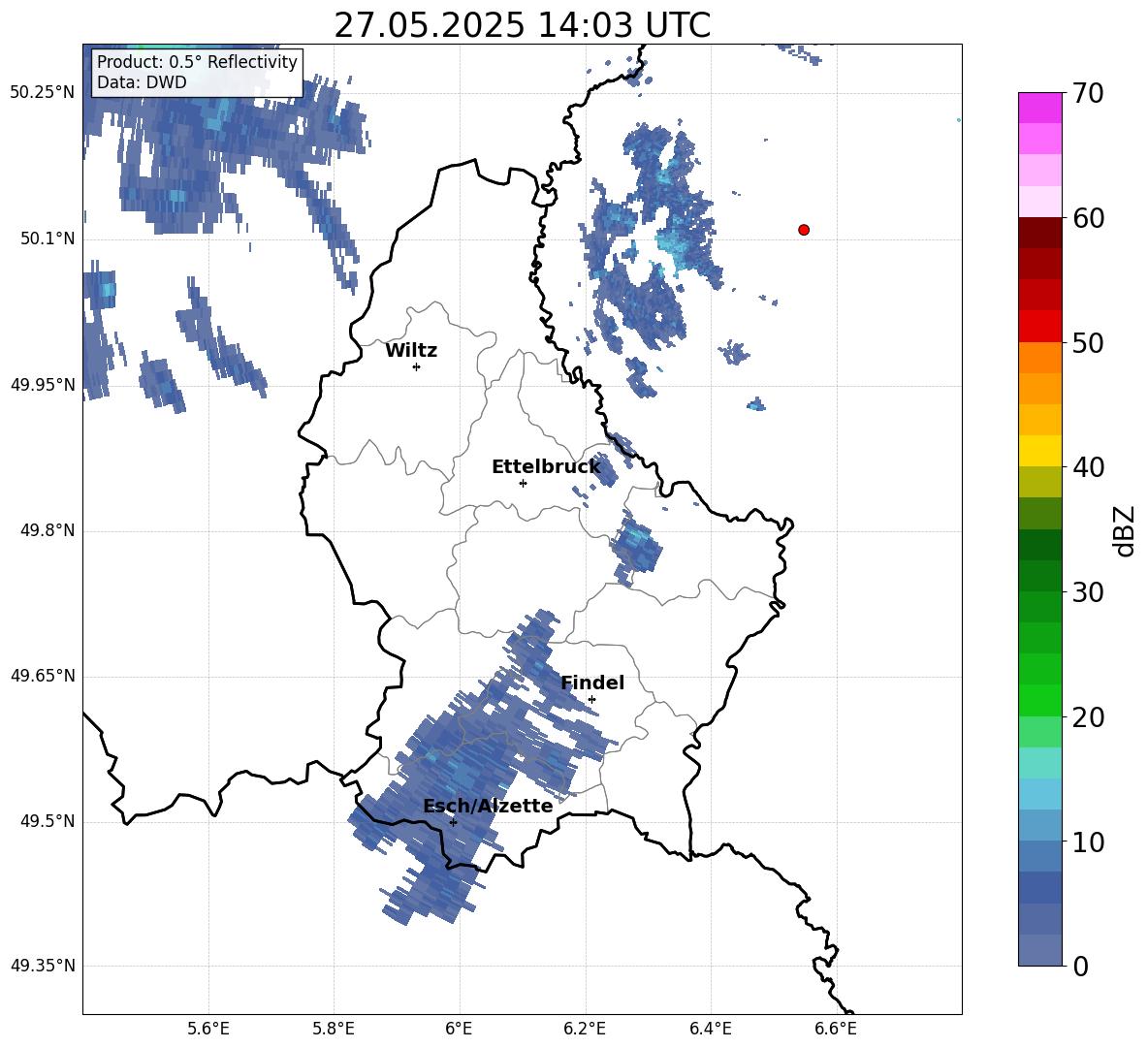Click the 5.6°E longitude tick label
This screenshot has width=1148, height=1048.
click(208, 1029)
